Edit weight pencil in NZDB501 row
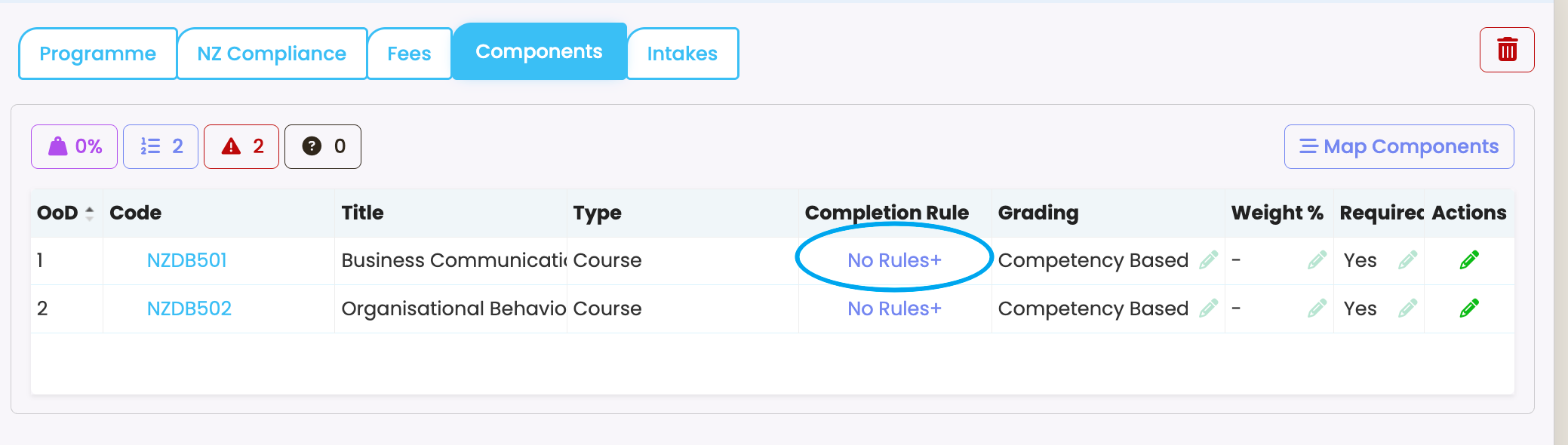This screenshot has width=1568, height=445. (1317, 260)
